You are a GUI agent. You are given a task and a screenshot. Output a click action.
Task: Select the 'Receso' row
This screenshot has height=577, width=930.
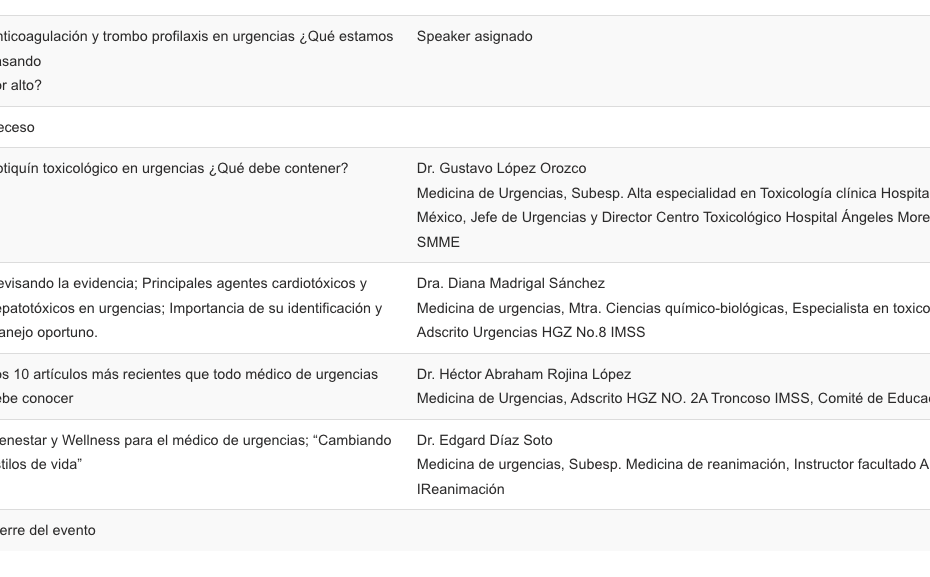pos(465,127)
